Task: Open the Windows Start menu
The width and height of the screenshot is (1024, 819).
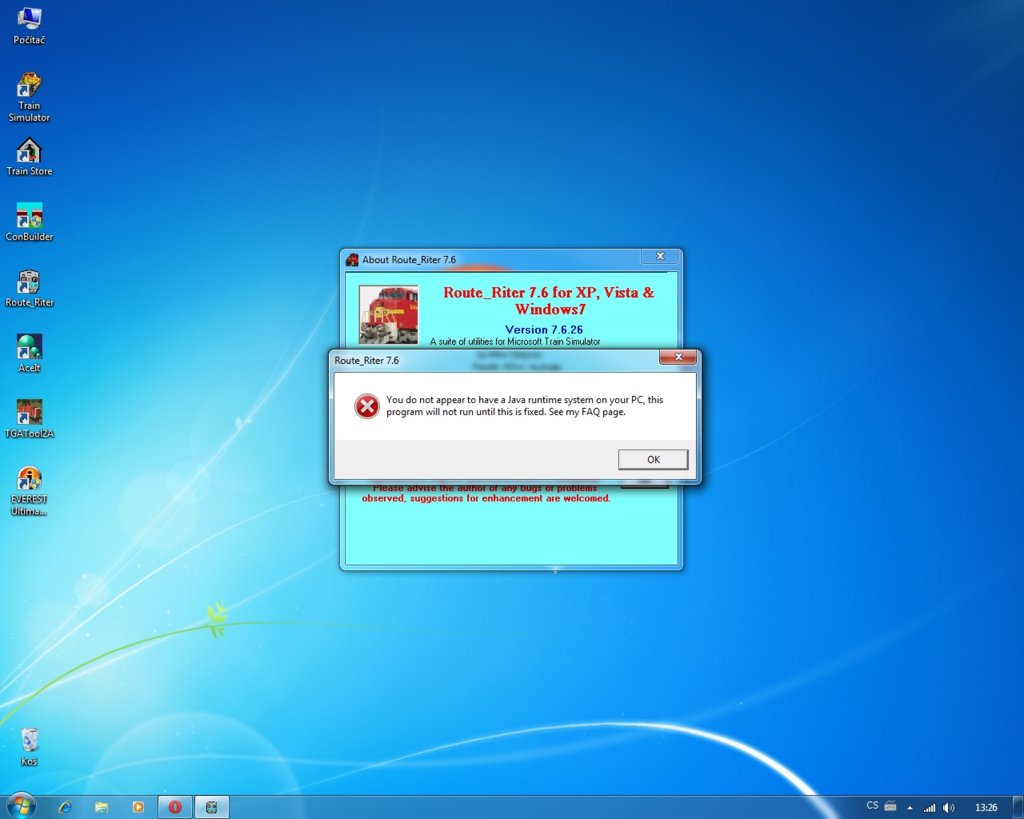Action: click(x=20, y=805)
